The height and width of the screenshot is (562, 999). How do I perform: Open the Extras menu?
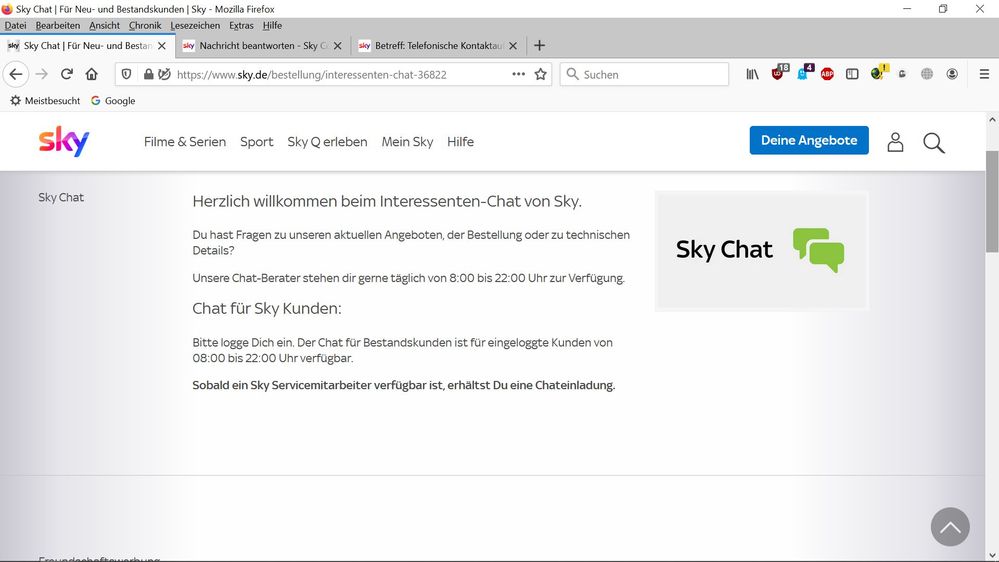point(241,25)
